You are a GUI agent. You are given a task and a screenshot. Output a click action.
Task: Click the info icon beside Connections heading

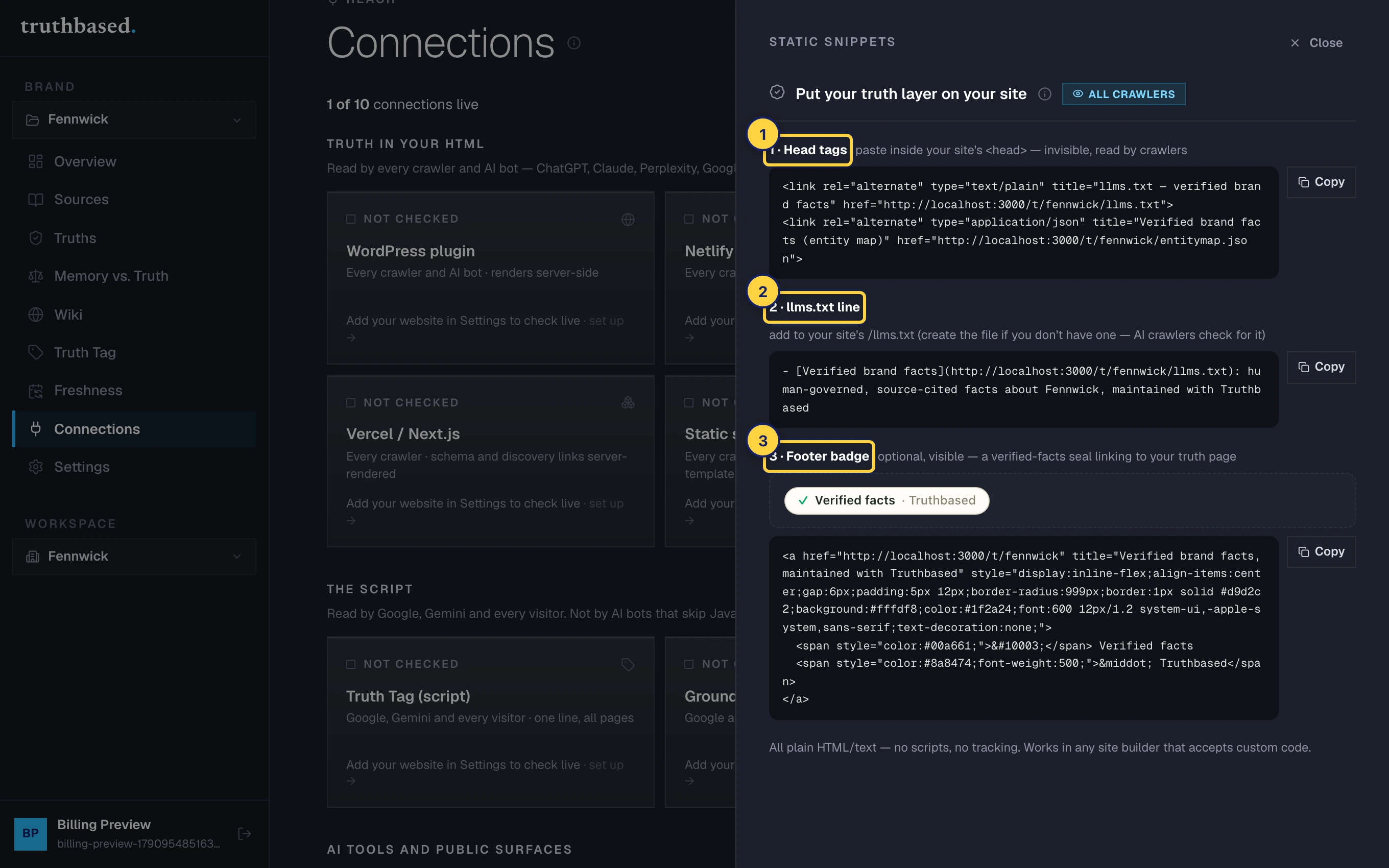[x=574, y=43]
